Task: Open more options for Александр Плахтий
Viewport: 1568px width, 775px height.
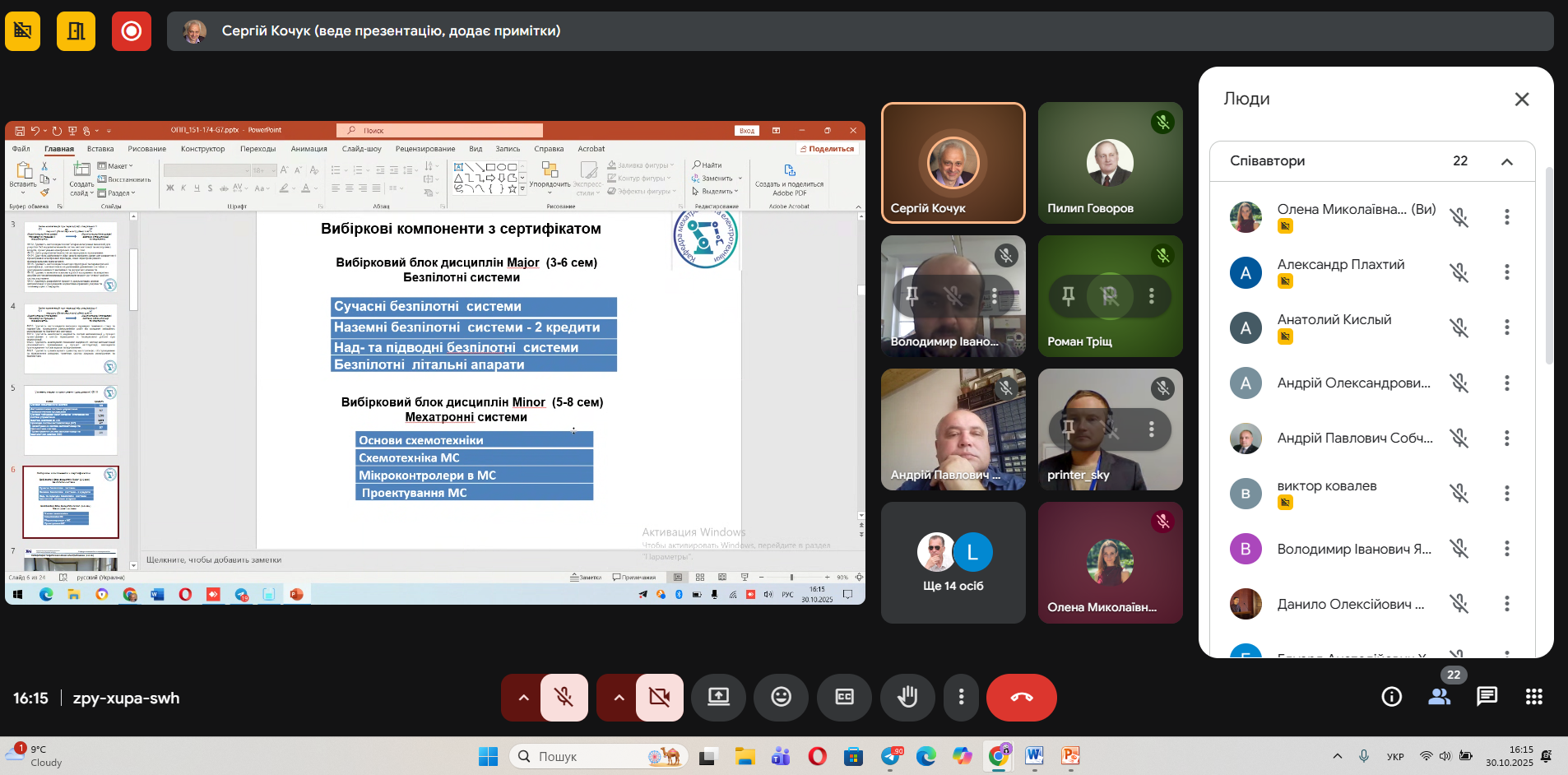Action: pyautogui.click(x=1506, y=272)
